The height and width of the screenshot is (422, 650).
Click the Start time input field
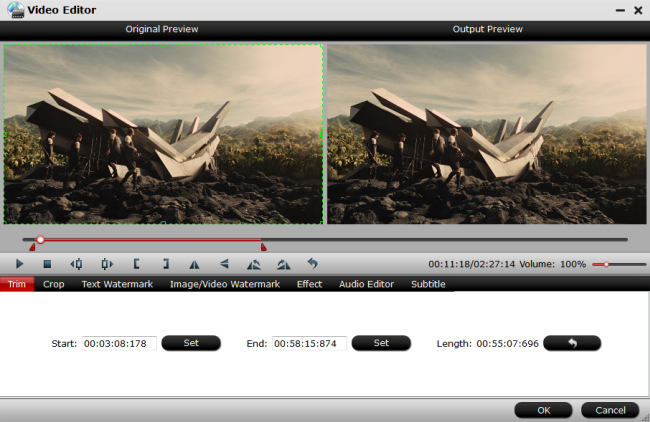[x=119, y=343]
